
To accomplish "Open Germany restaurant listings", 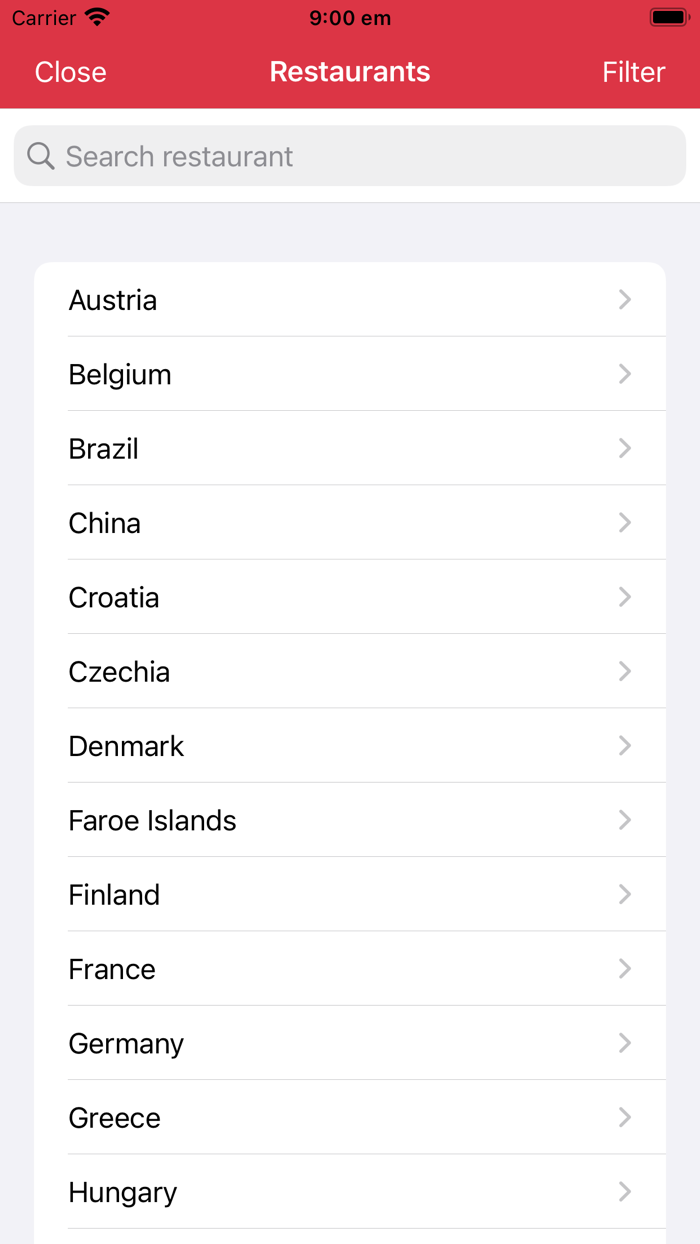I will 126,1043.
